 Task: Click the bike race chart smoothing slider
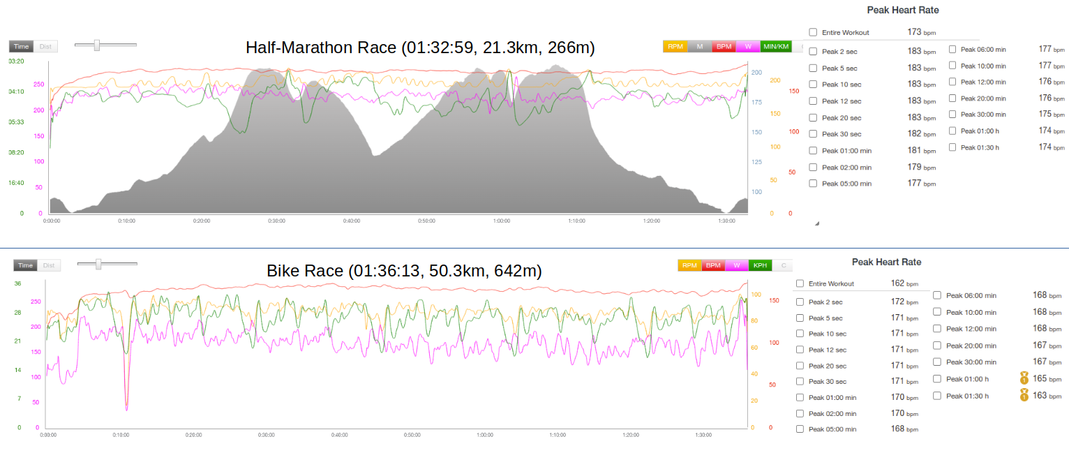click(98, 265)
